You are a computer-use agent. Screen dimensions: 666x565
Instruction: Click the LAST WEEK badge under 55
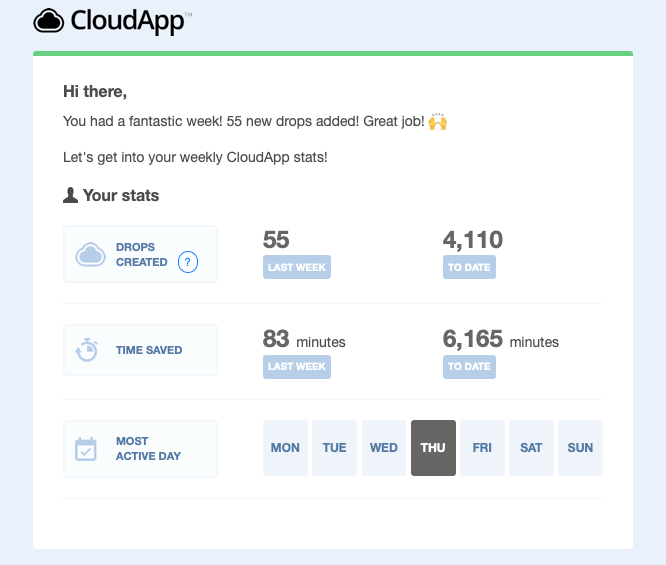coord(297,267)
